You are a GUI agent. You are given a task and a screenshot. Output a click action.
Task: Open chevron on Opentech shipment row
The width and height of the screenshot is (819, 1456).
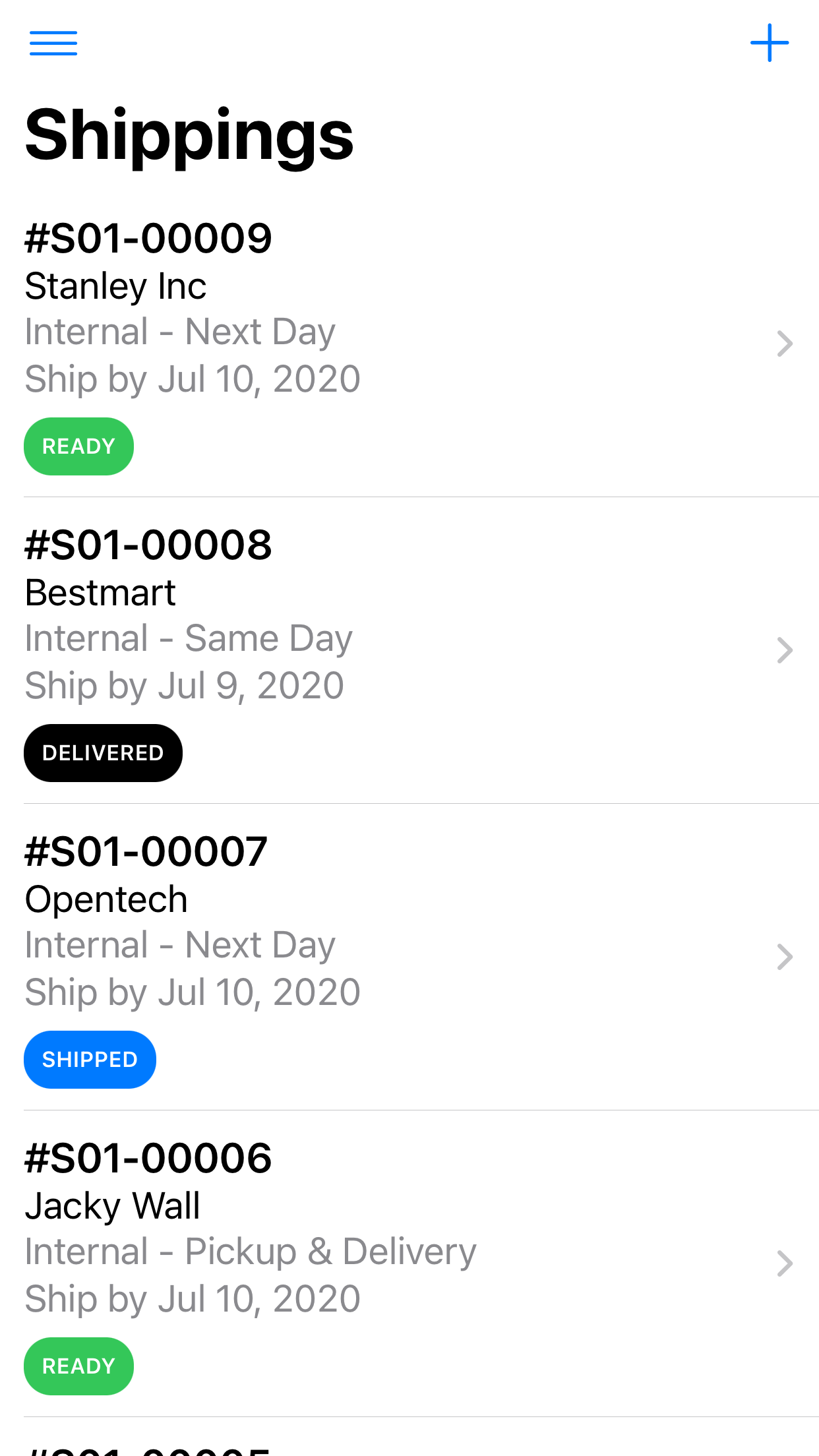pyautogui.click(x=784, y=957)
